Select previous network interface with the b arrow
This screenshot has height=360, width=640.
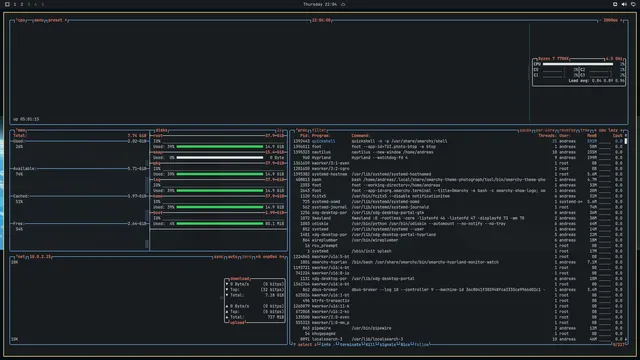point(258,257)
